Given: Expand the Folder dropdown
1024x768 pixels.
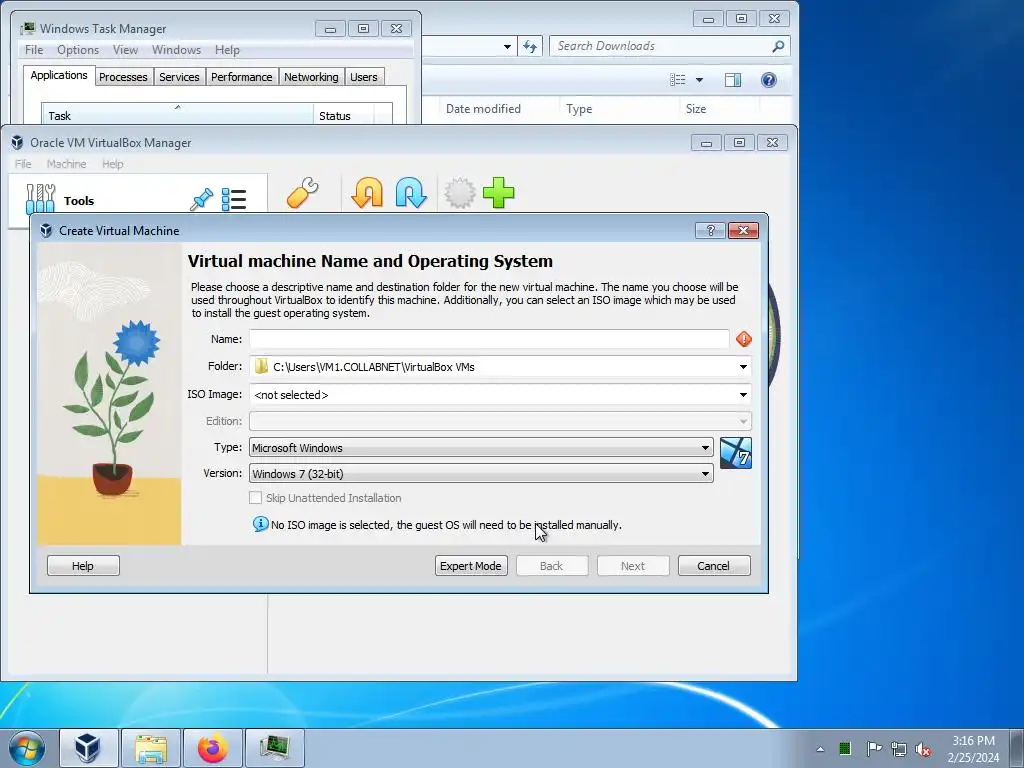Looking at the screenshot, I should pyautogui.click(x=743, y=367).
